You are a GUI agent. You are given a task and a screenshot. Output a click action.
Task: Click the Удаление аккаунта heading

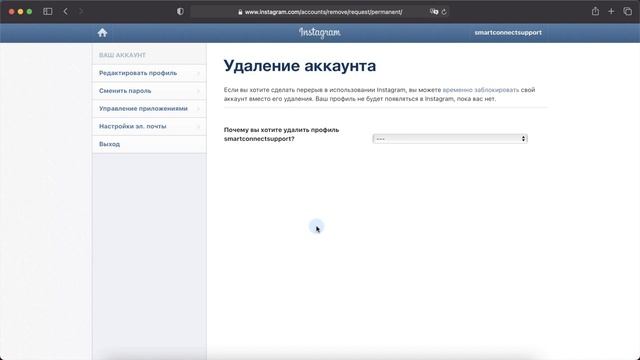pyautogui.click(x=300, y=66)
